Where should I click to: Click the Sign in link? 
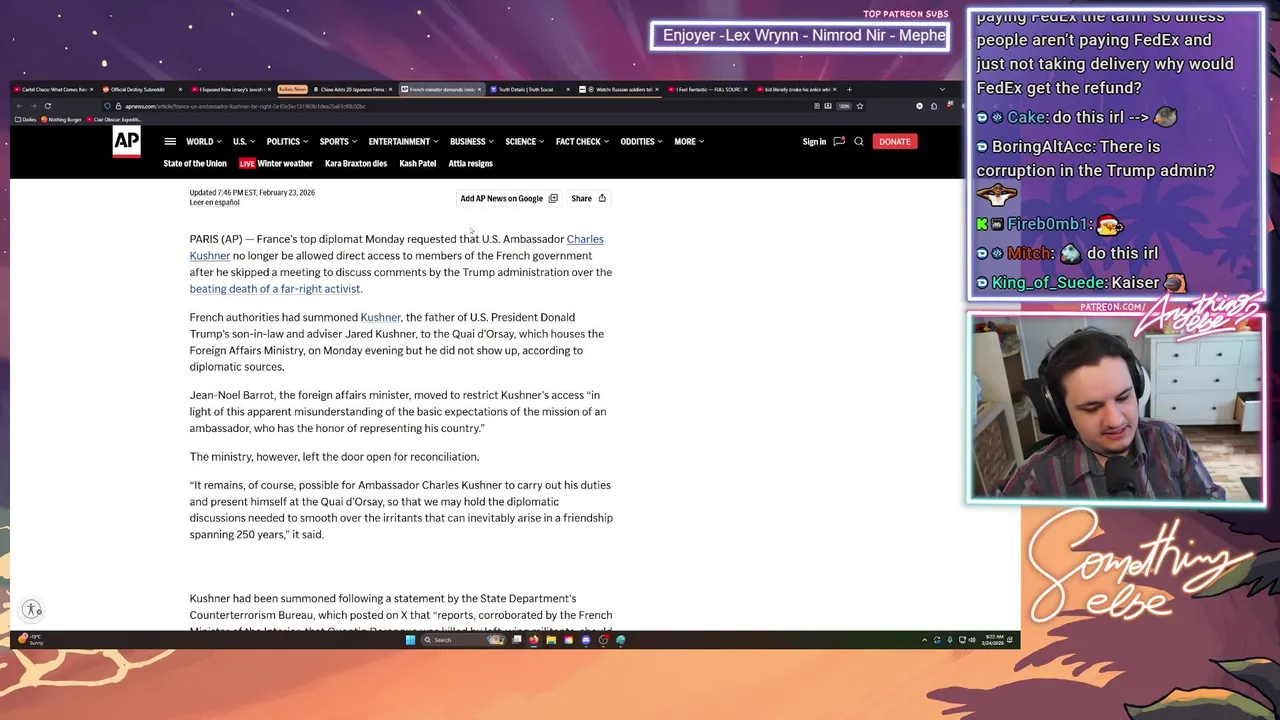pos(814,142)
